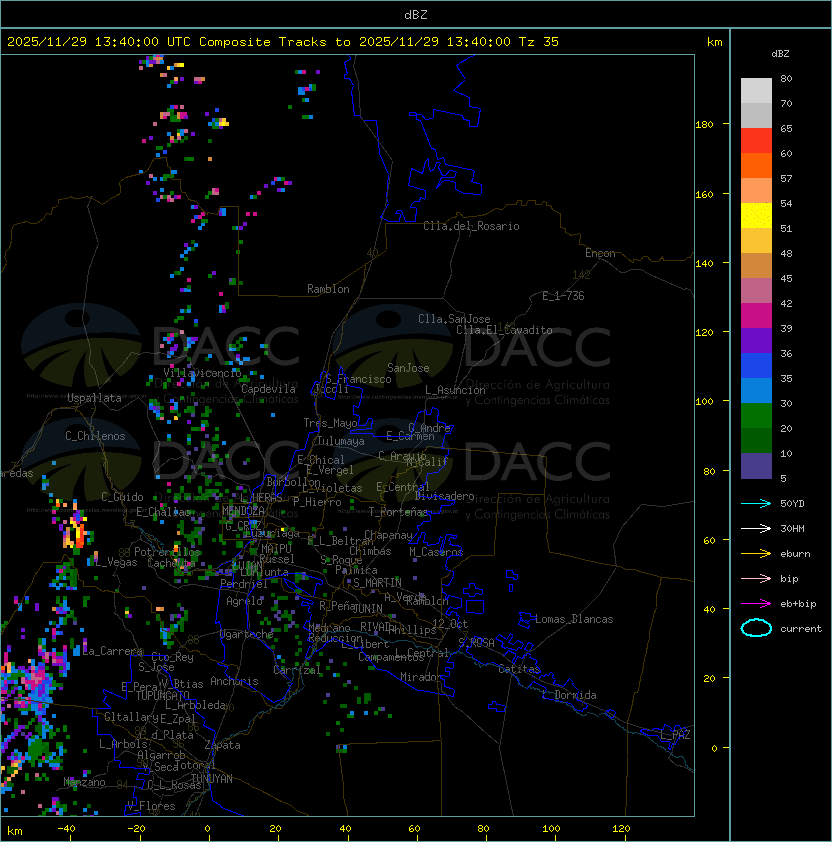Viewport: 832px width, 842px height.
Task: Click the 'Mirador' map label
Action: [x=421, y=677]
